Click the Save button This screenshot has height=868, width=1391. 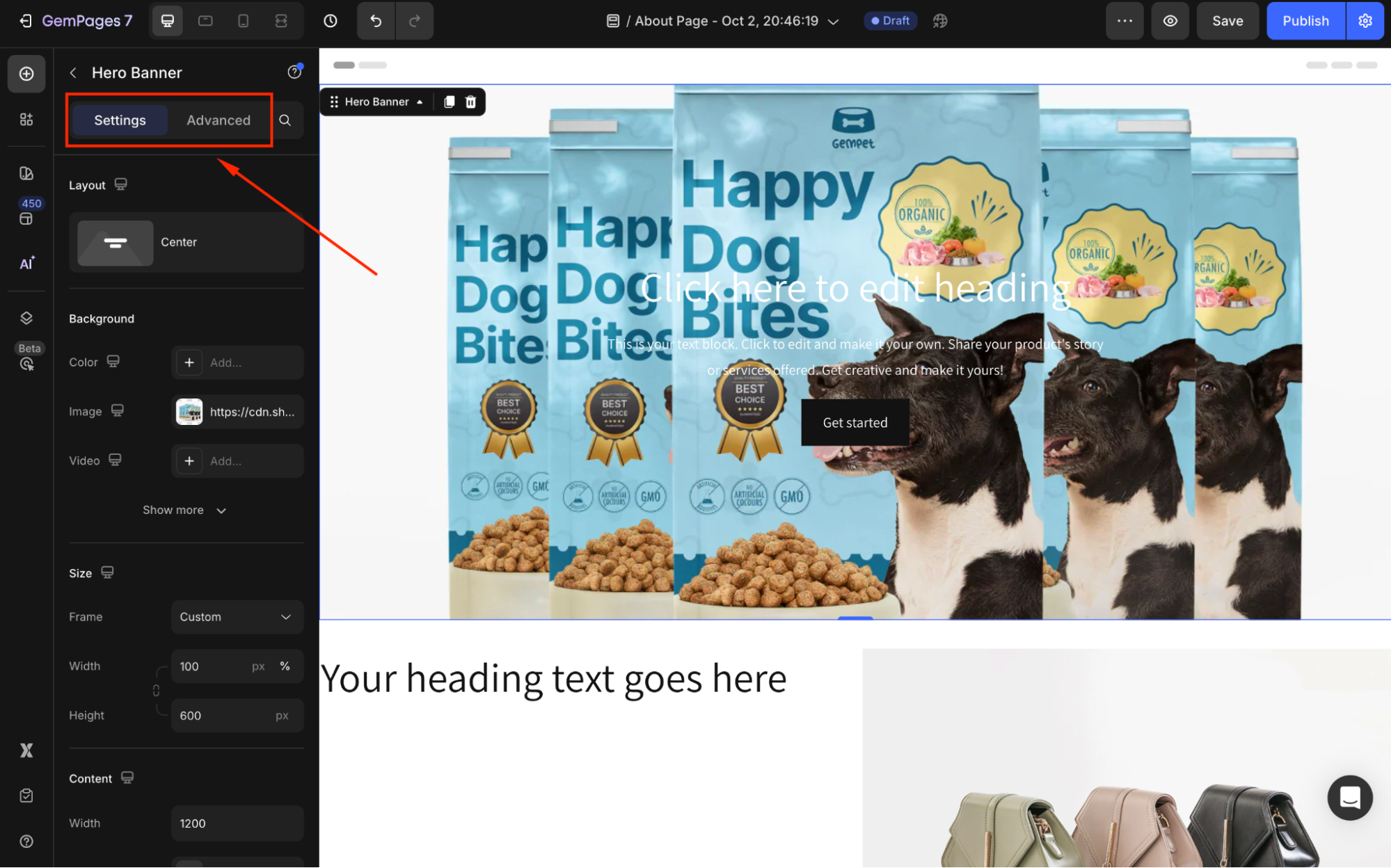point(1227,21)
